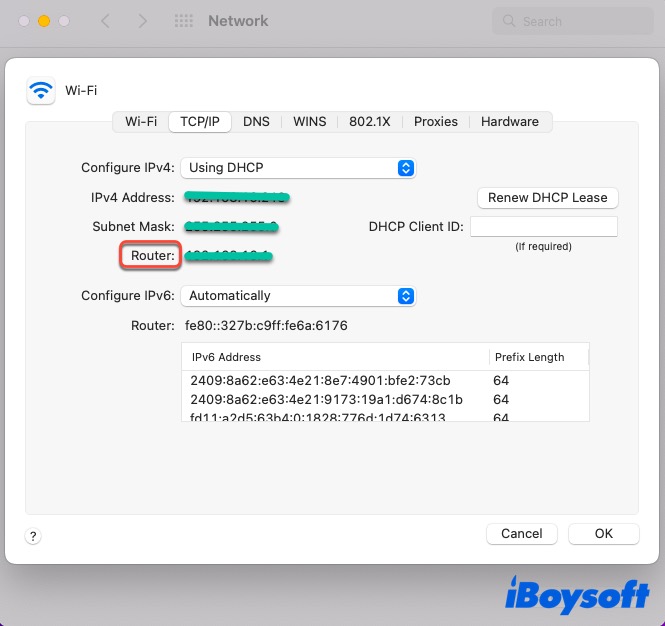Open the WINS tab
Screen dimensions: 665x626
(x=309, y=122)
